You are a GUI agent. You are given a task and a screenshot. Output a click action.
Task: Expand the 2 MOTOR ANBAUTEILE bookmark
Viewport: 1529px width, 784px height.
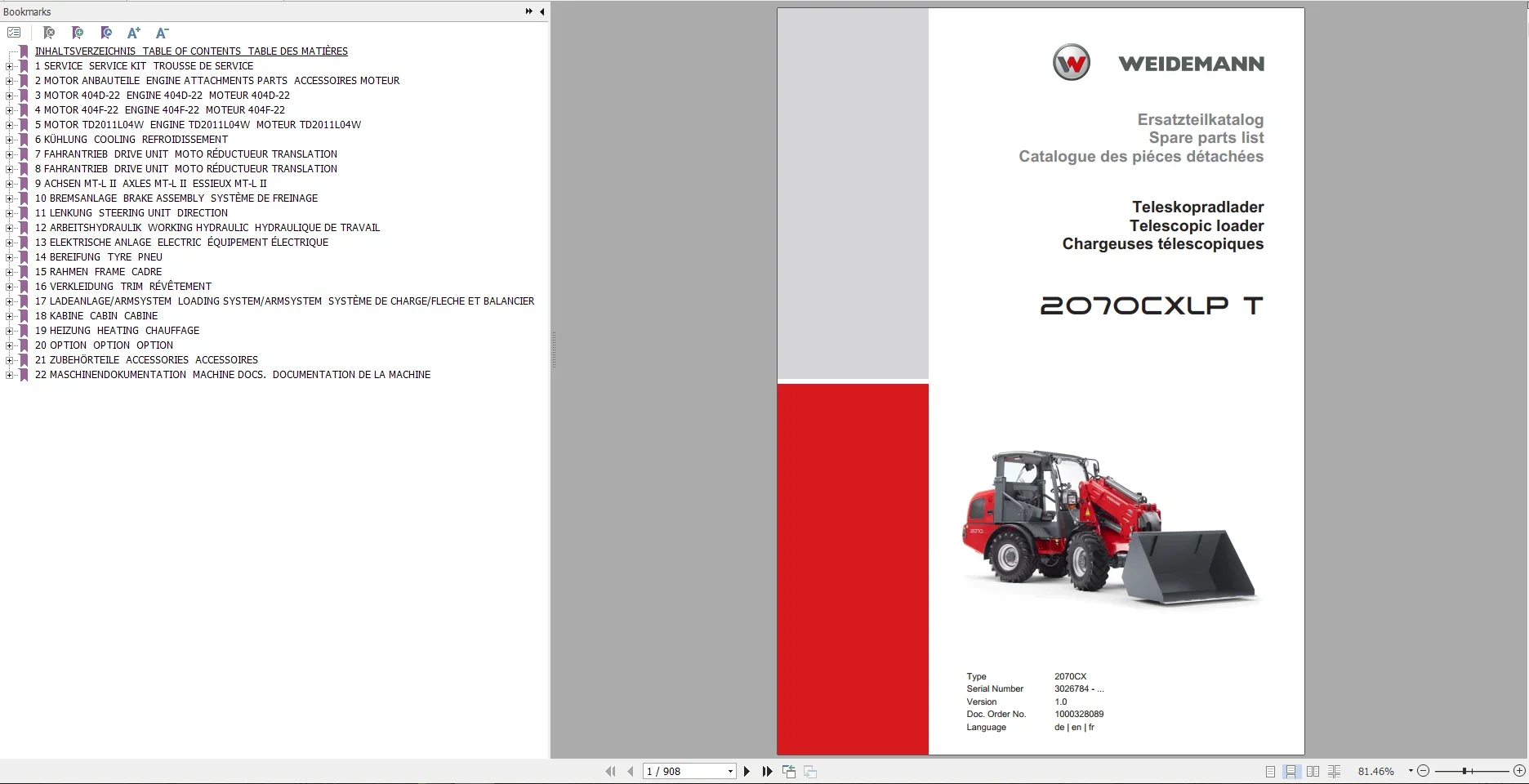click(x=9, y=81)
